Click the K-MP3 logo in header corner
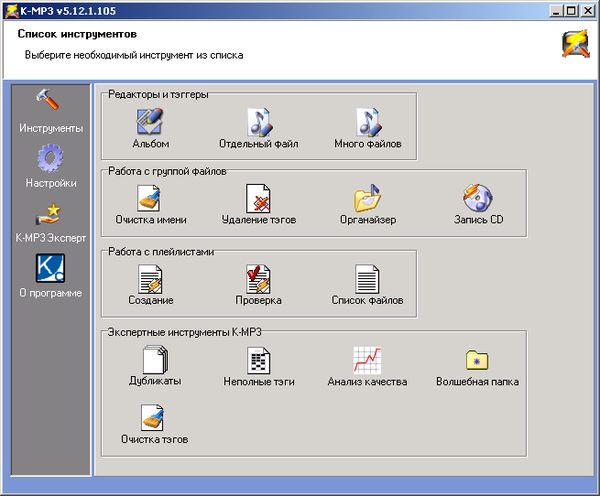The image size is (600, 496). pos(576,44)
